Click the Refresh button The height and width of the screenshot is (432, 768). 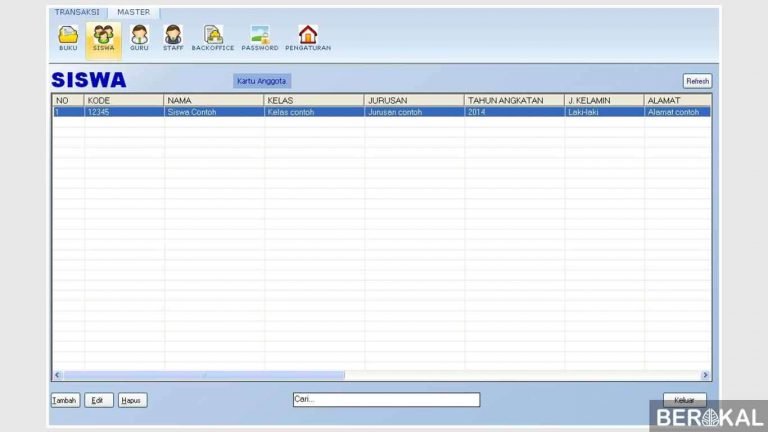click(x=697, y=81)
